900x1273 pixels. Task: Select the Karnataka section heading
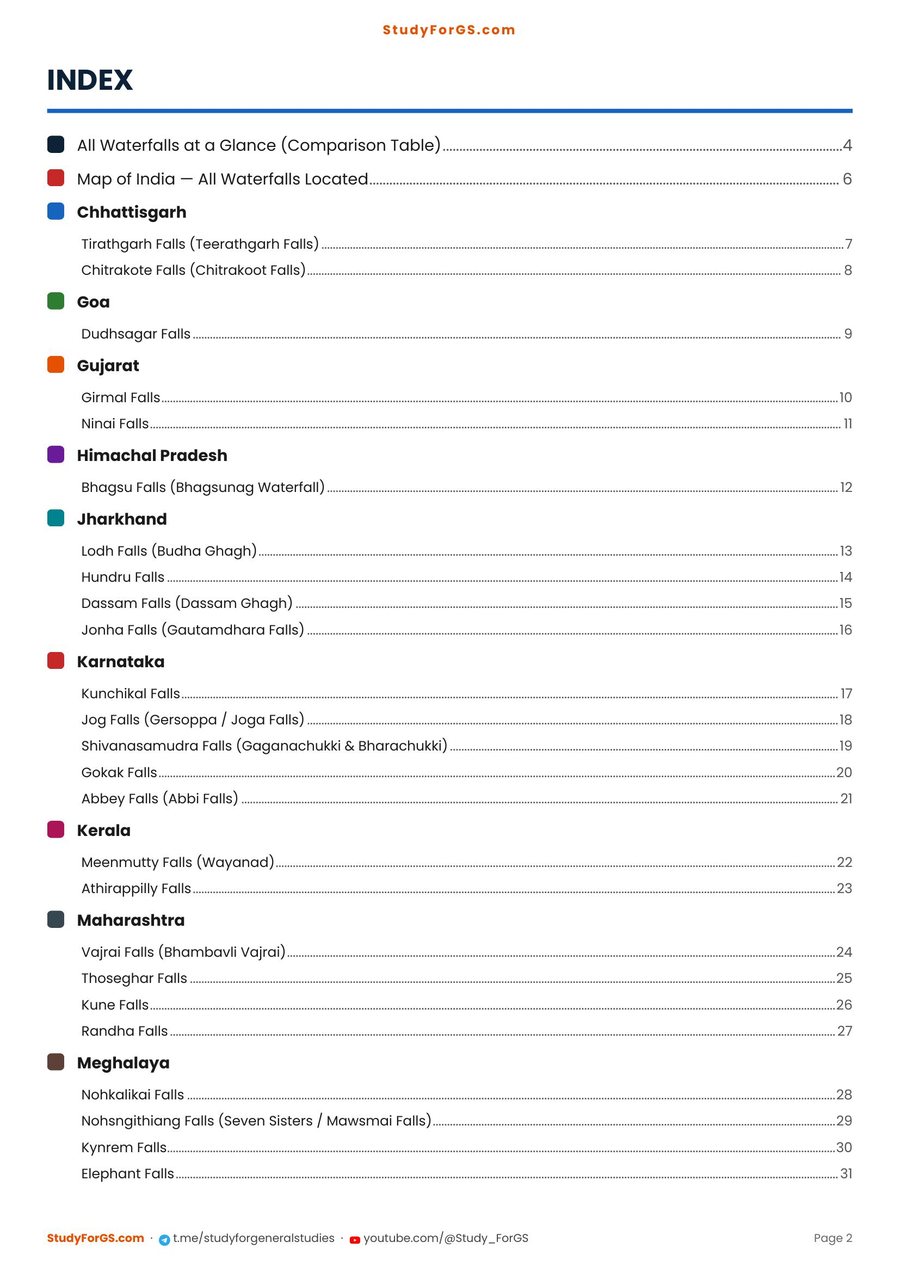click(121, 662)
